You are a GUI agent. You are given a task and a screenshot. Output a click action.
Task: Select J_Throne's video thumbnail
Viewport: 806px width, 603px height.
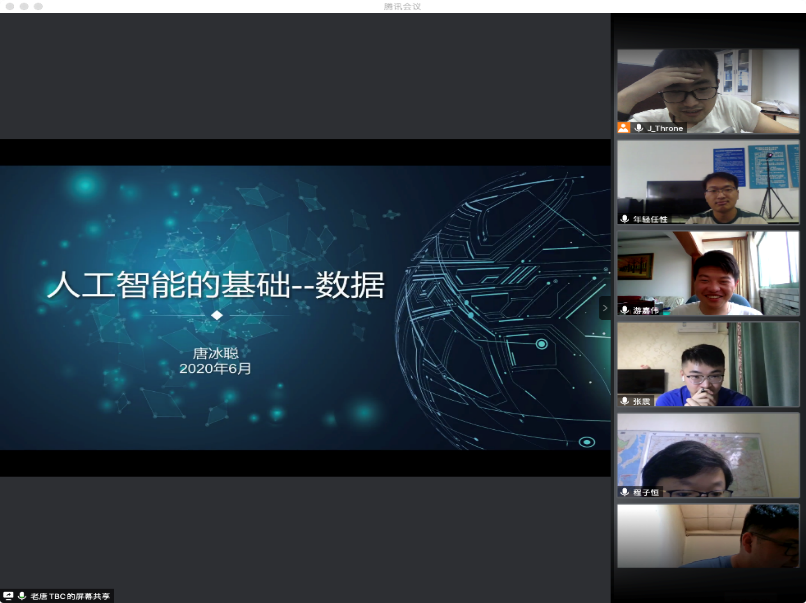coord(708,90)
